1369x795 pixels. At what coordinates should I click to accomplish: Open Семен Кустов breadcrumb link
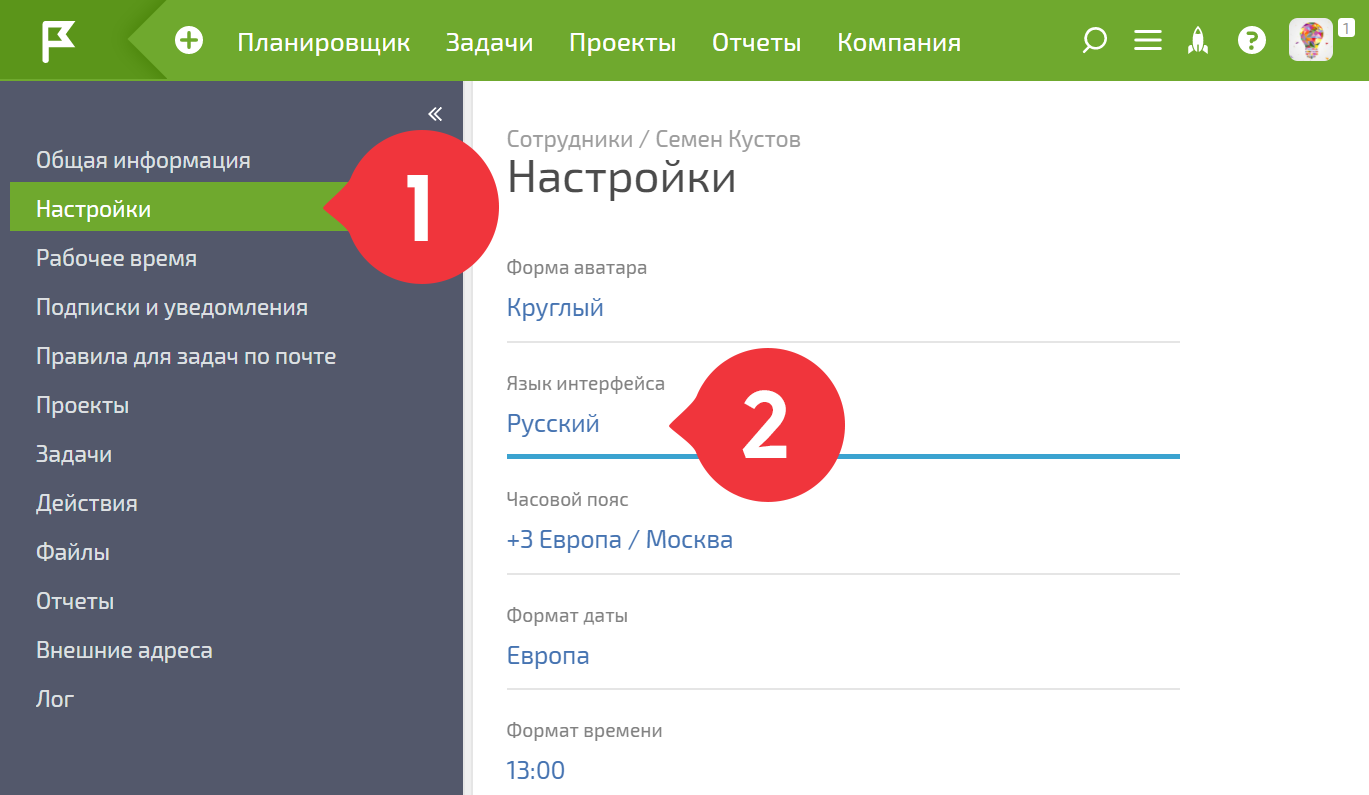tap(728, 139)
